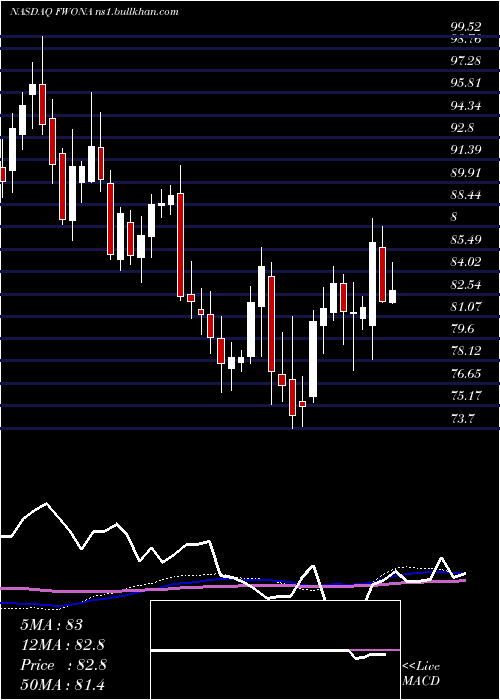500x700 pixels.
Task: Select the 84.02 price axis label
Action: click(465, 262)
